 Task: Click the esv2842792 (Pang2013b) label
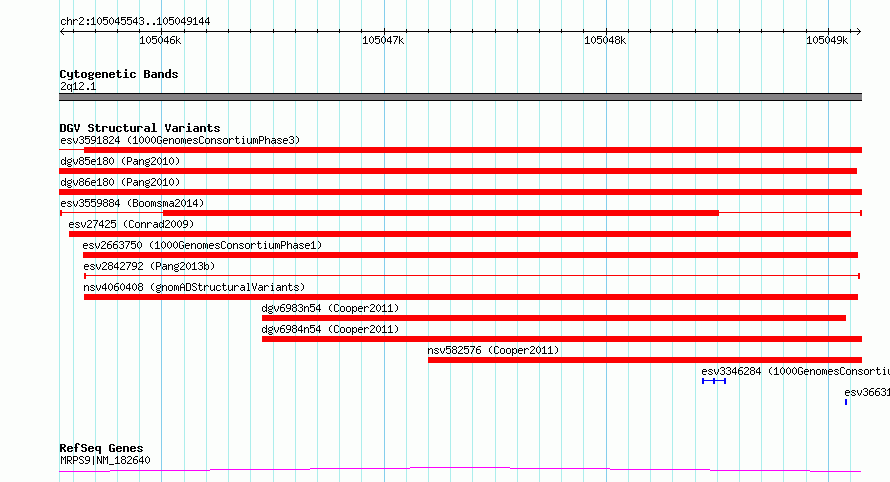(x=149, y=266)
